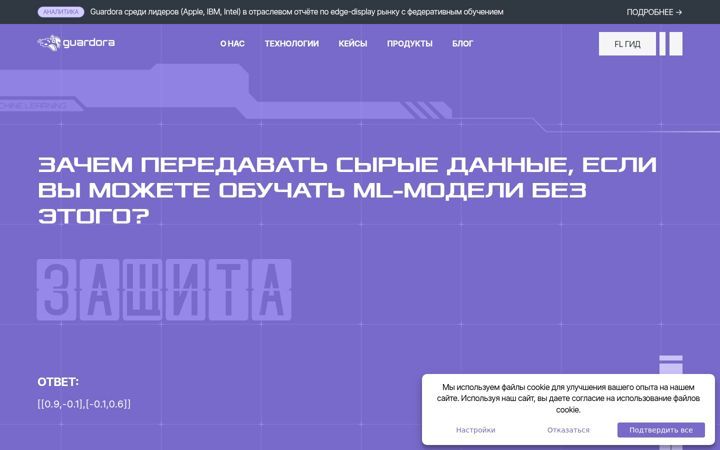Follow the ПОДРОБНЕЕ link in announcement bar
This screenshot has height=450, width=720.
coord(654,12)
